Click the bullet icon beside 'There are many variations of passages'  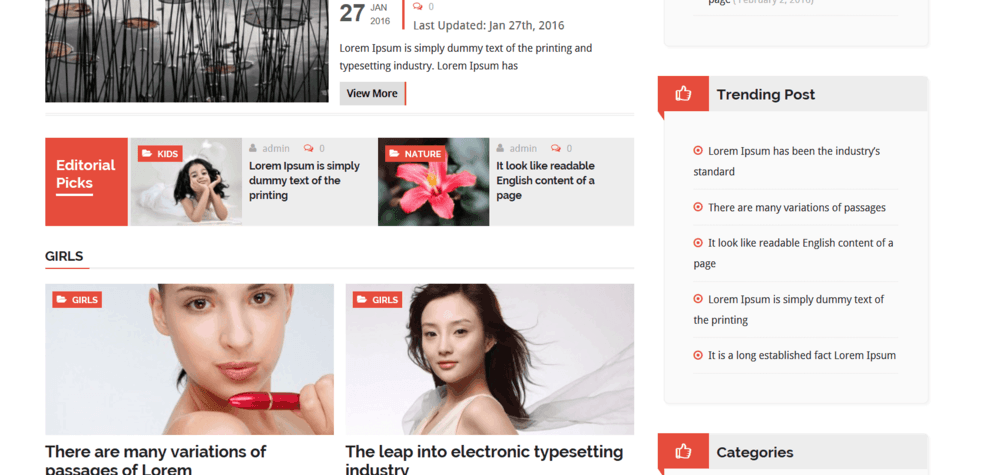[698, 207]
